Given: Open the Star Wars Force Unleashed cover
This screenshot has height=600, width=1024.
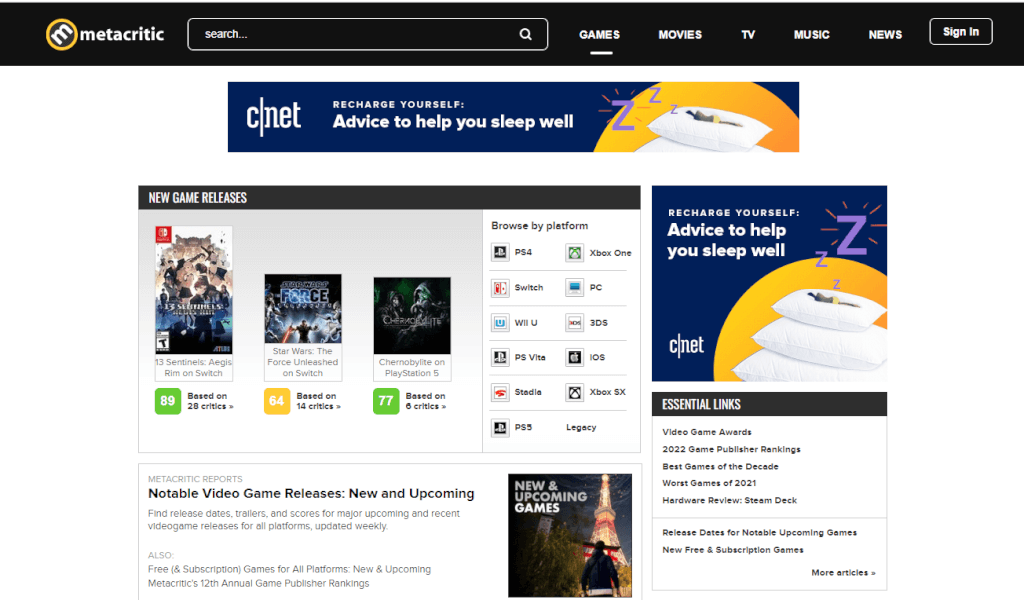Looking at the screenshot, I should 303,309.
